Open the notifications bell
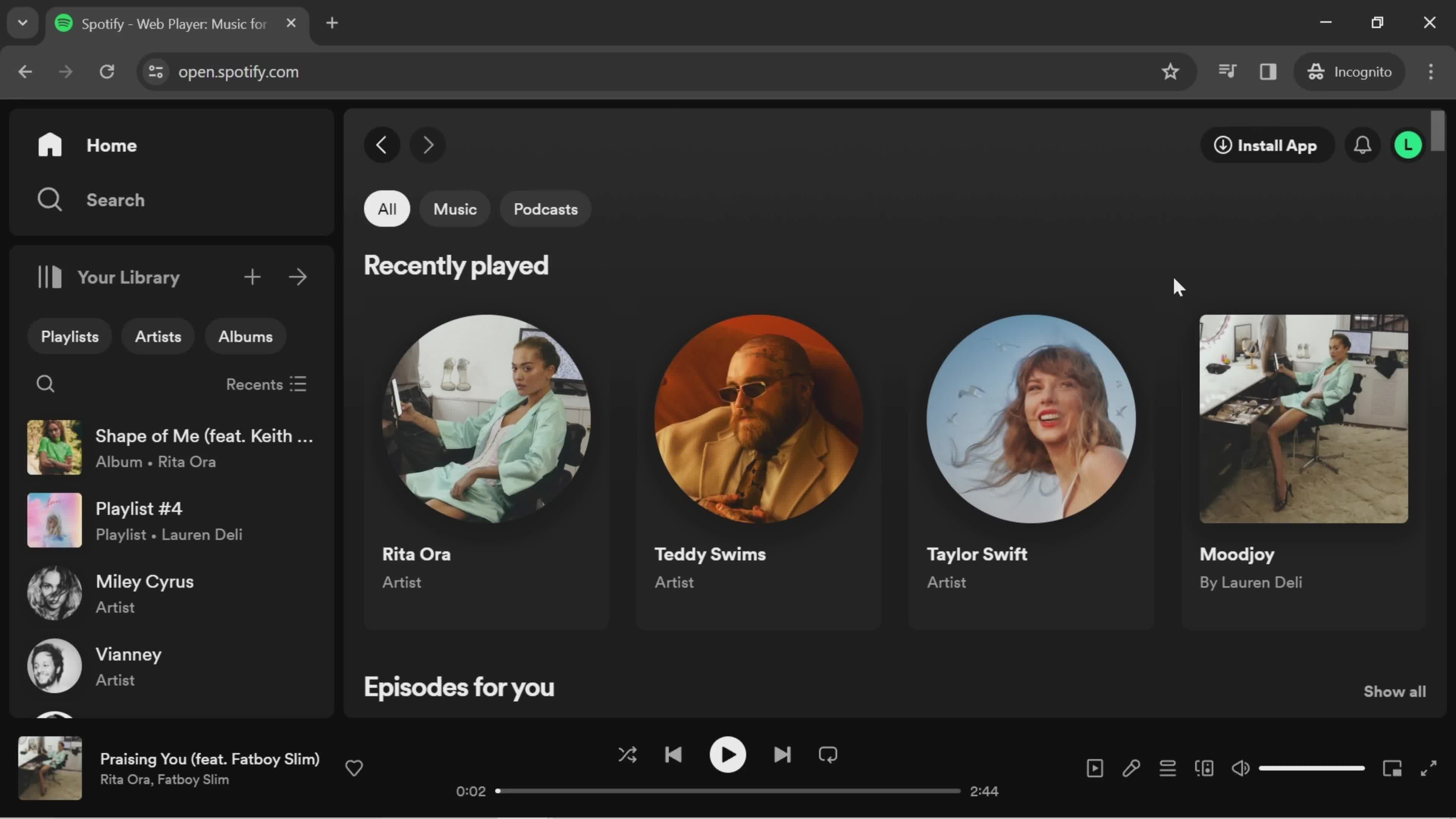The image size is (1456, 819). tap(1362, 145)
